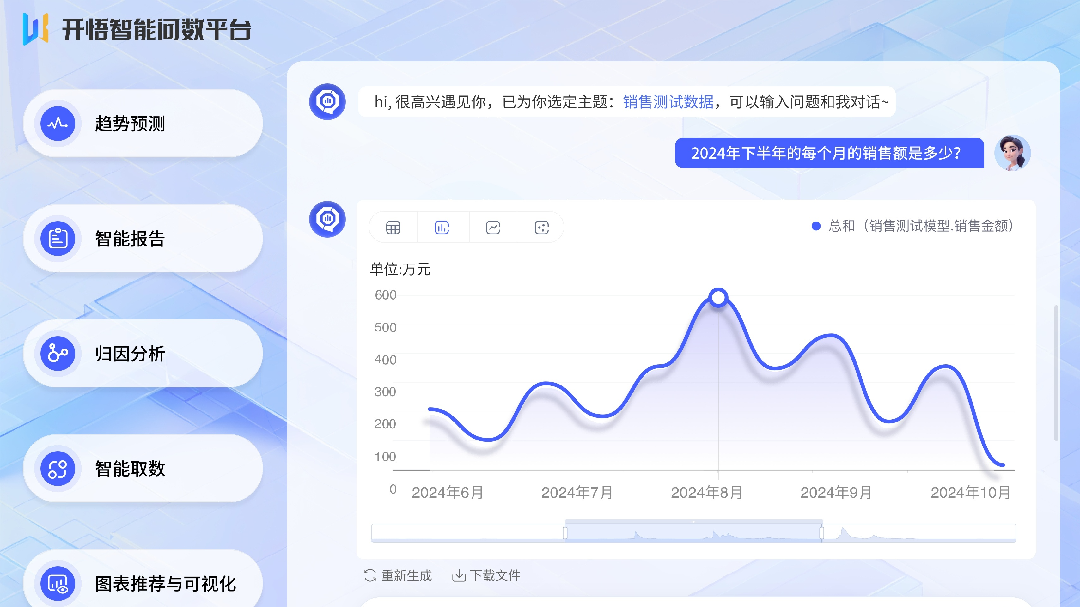Switch chart to table view icon

[x=393, y=228]
